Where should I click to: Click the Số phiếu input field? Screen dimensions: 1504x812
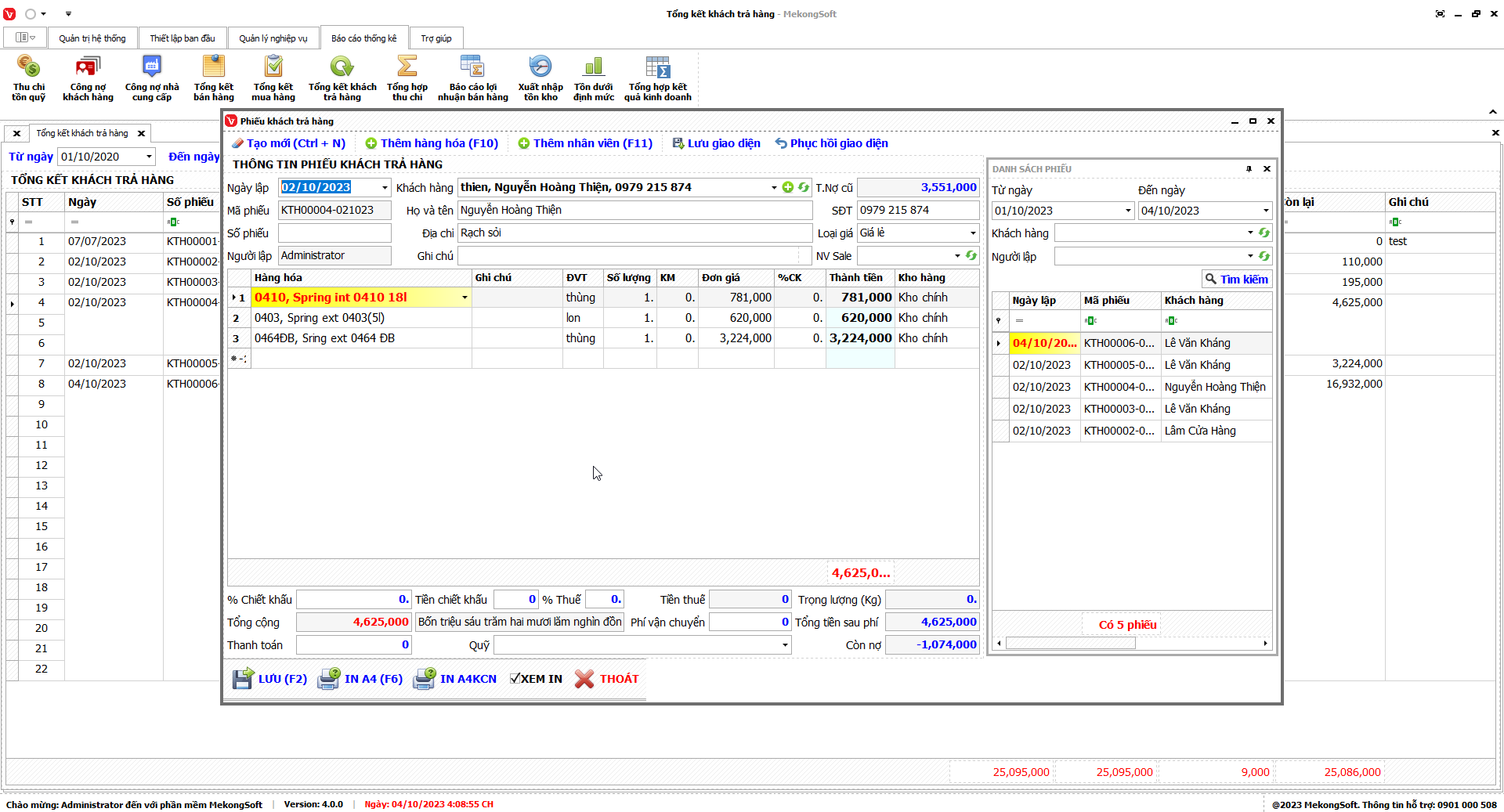[x=334, y=233]
